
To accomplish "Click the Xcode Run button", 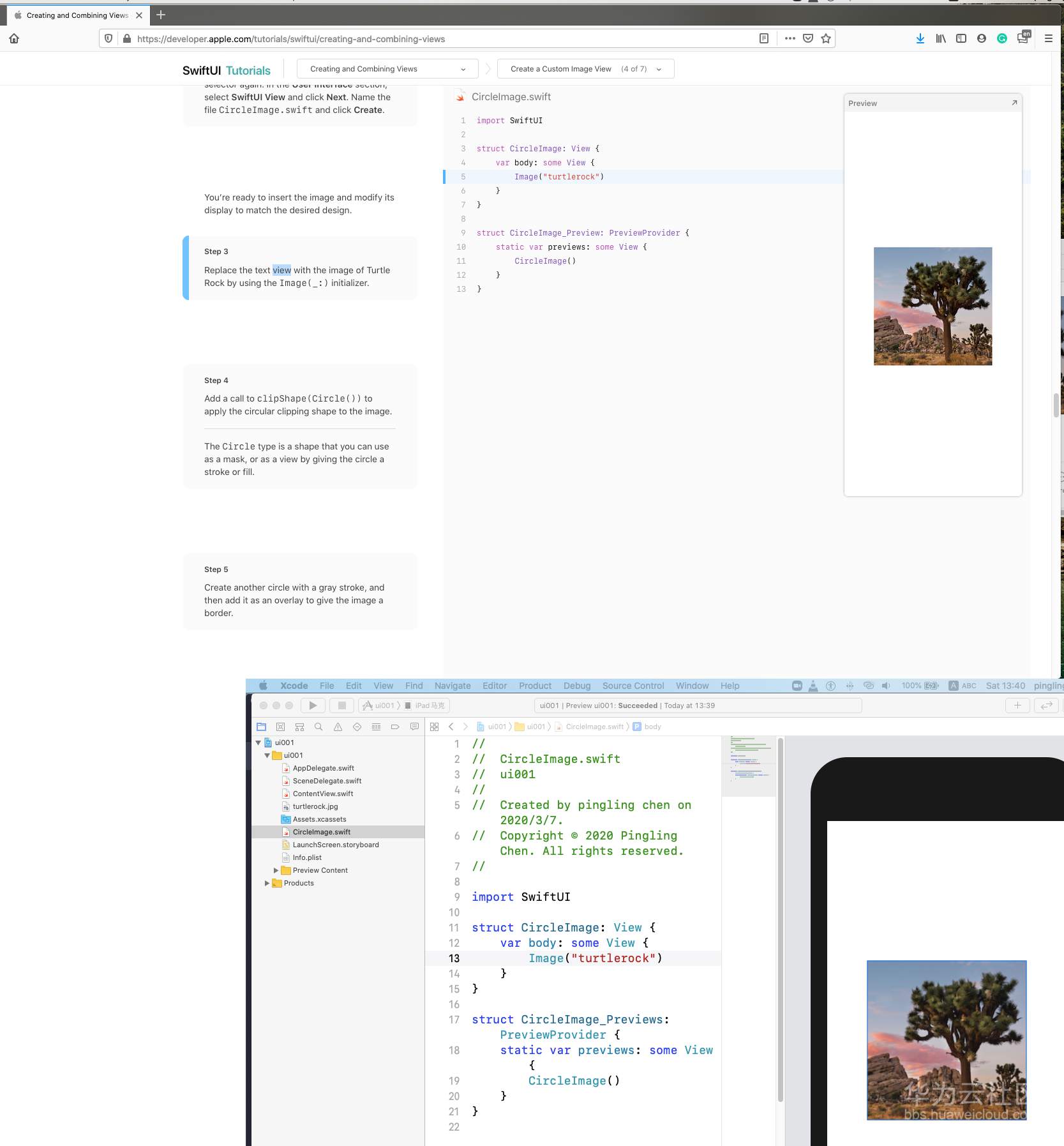I will pyautogui.click(x=313, y=705).
